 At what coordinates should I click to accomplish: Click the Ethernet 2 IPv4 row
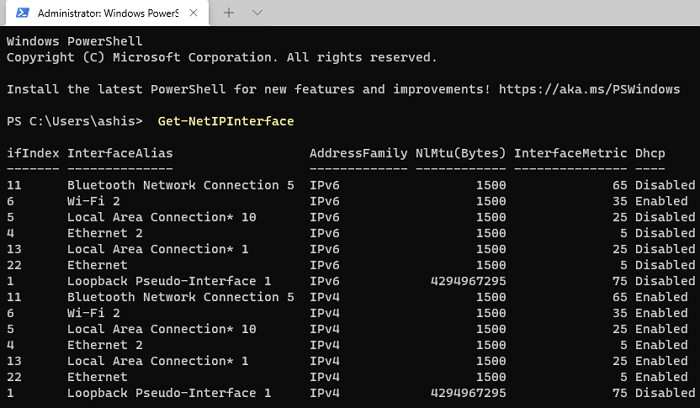350,345
